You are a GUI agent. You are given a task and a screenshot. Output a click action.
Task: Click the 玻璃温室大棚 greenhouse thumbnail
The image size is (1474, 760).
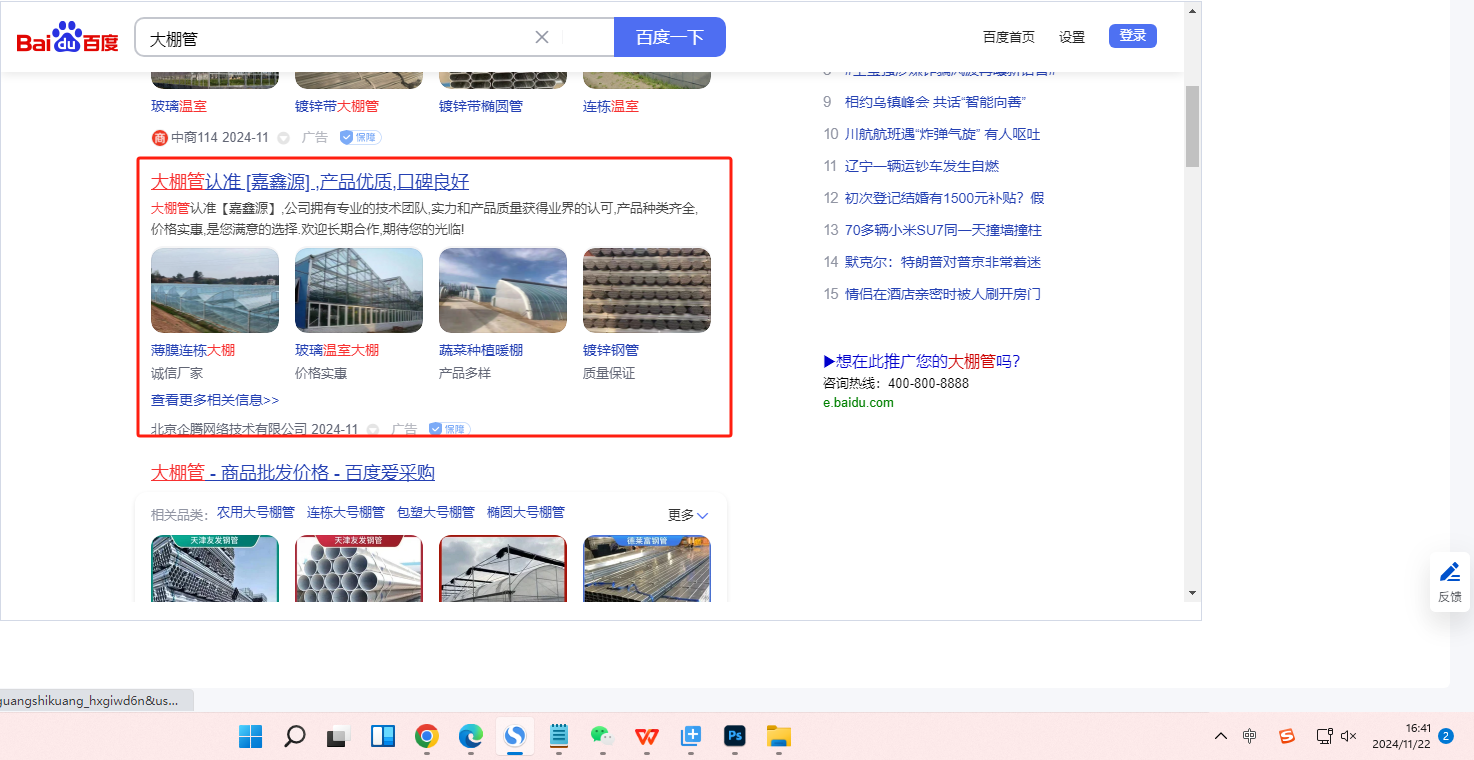pyautogui.click(x=359, y=291)
